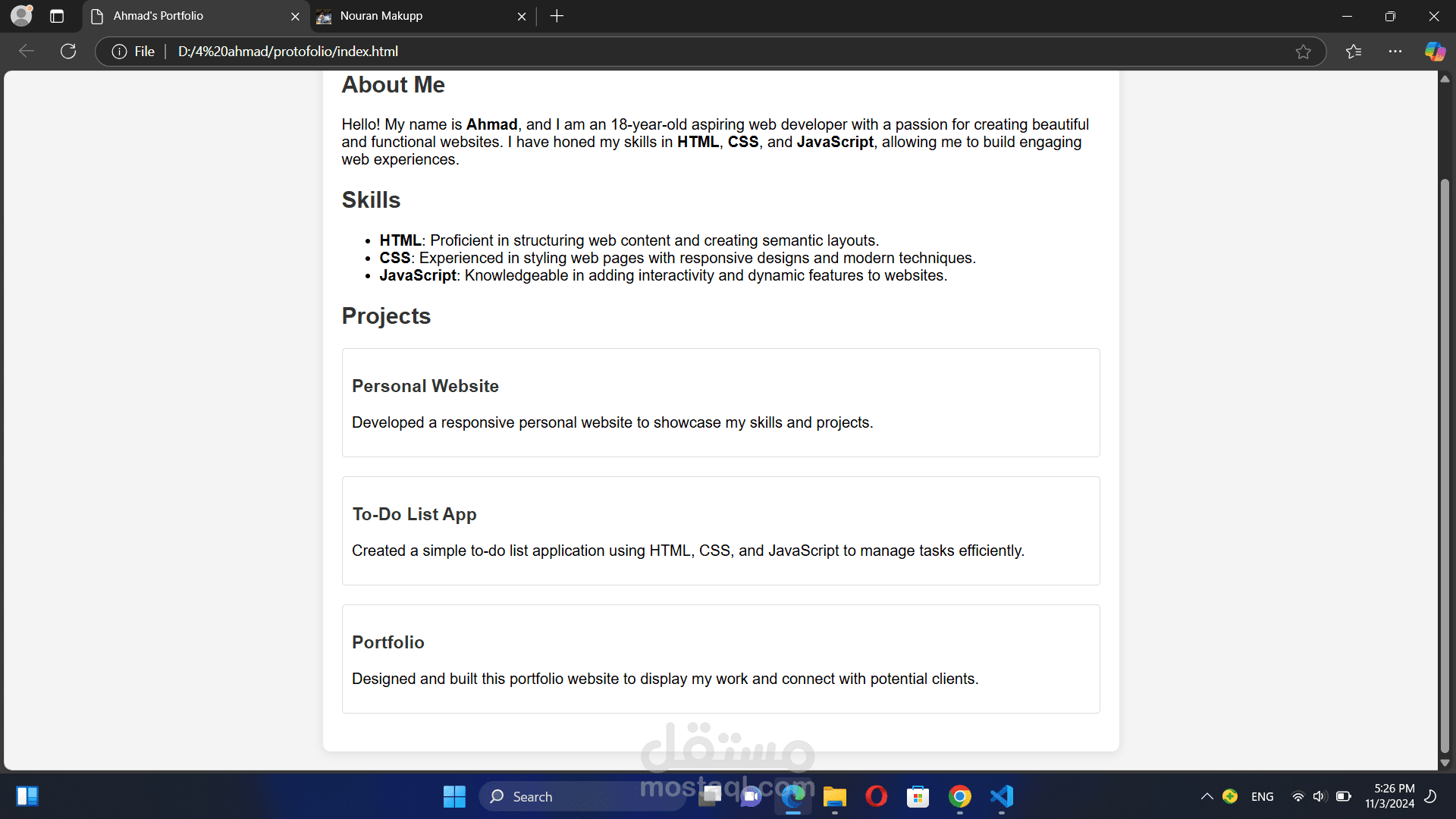Click the bold name Ahmad in intro
1456x819 pixels.
click(x=491, y=124)
